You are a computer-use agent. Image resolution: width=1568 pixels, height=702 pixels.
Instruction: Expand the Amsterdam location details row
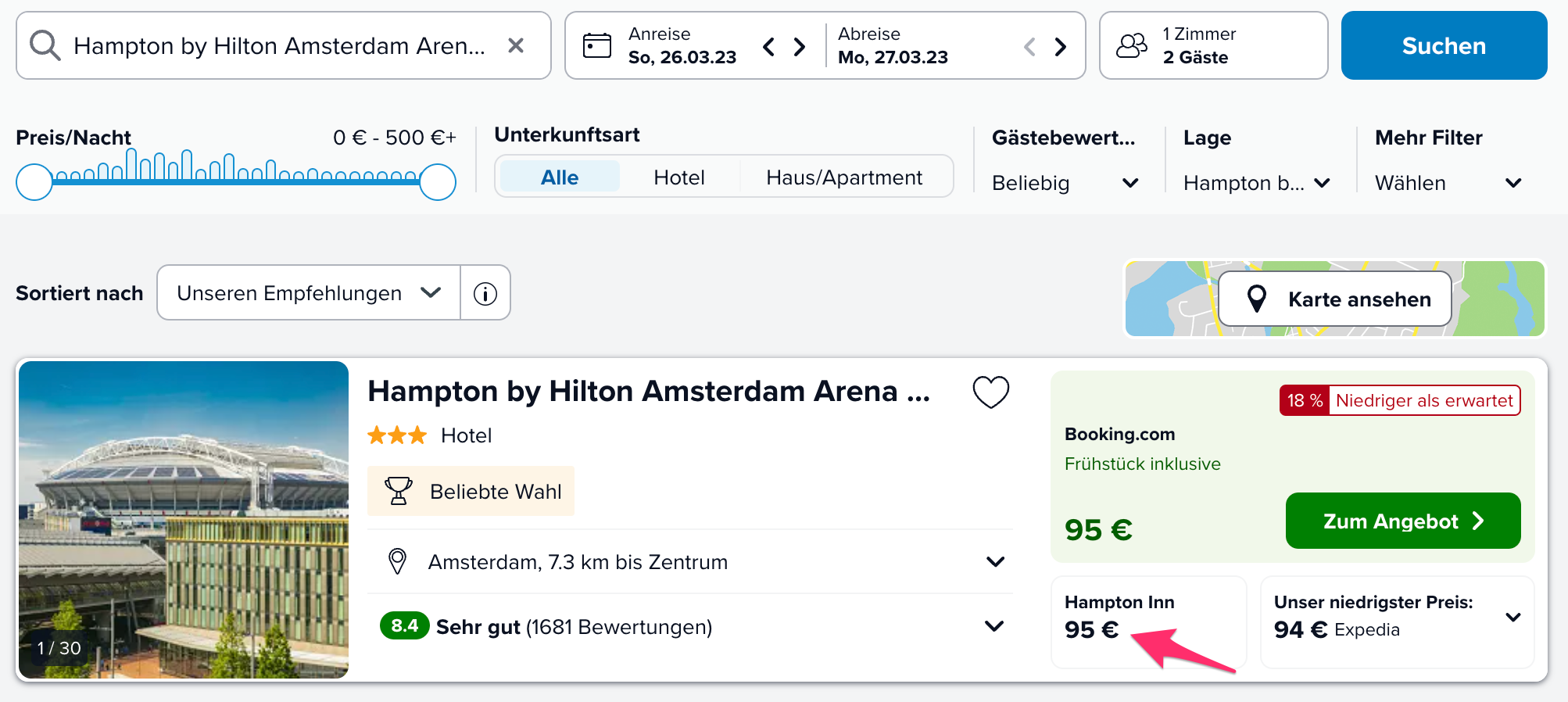690,562
